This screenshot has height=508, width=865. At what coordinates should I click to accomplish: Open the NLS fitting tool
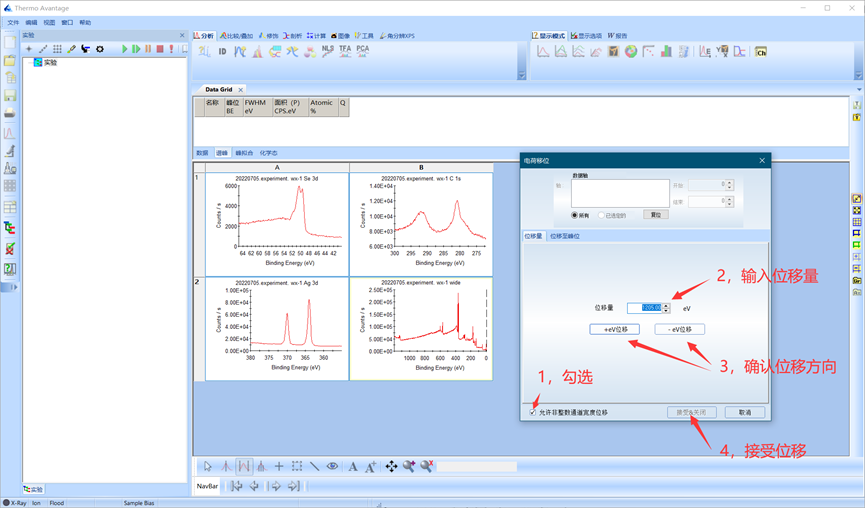click(x=328, y=50)
